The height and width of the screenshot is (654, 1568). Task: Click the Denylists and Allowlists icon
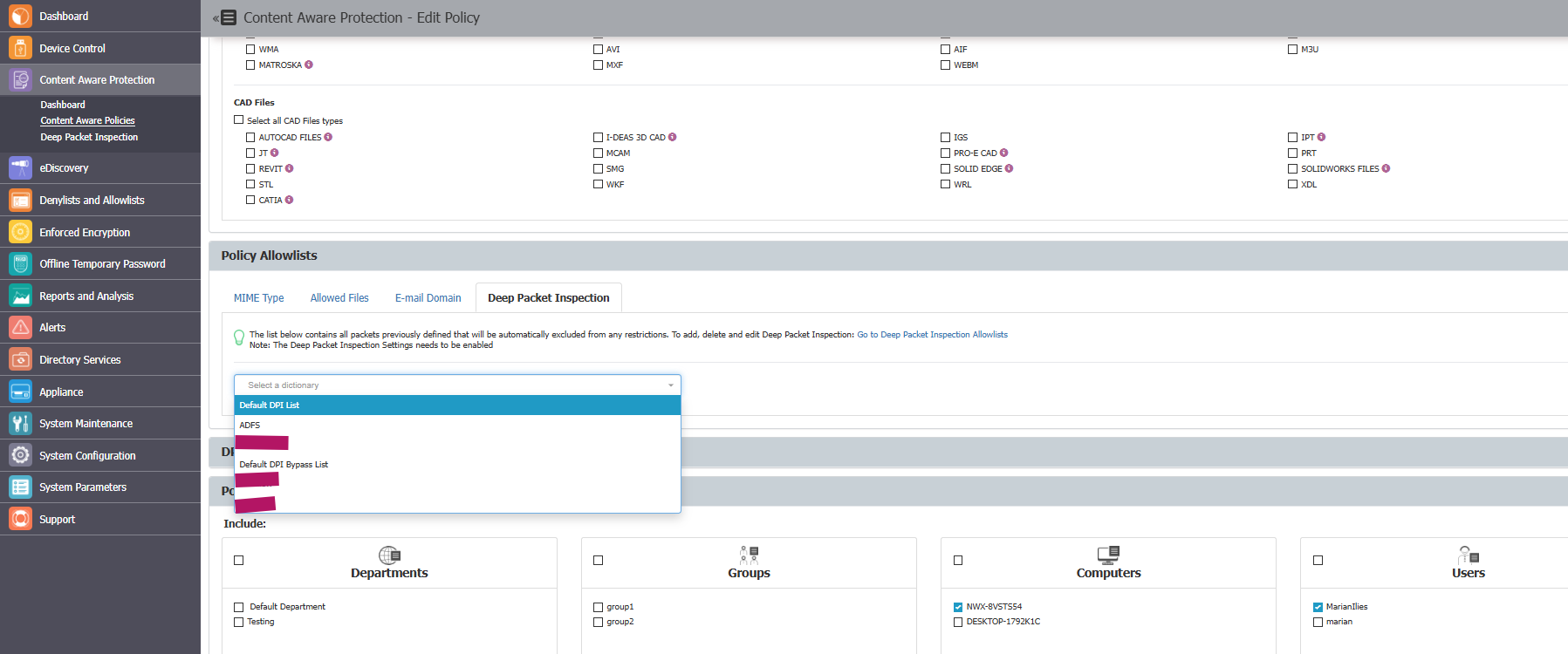tap(20, 200)
